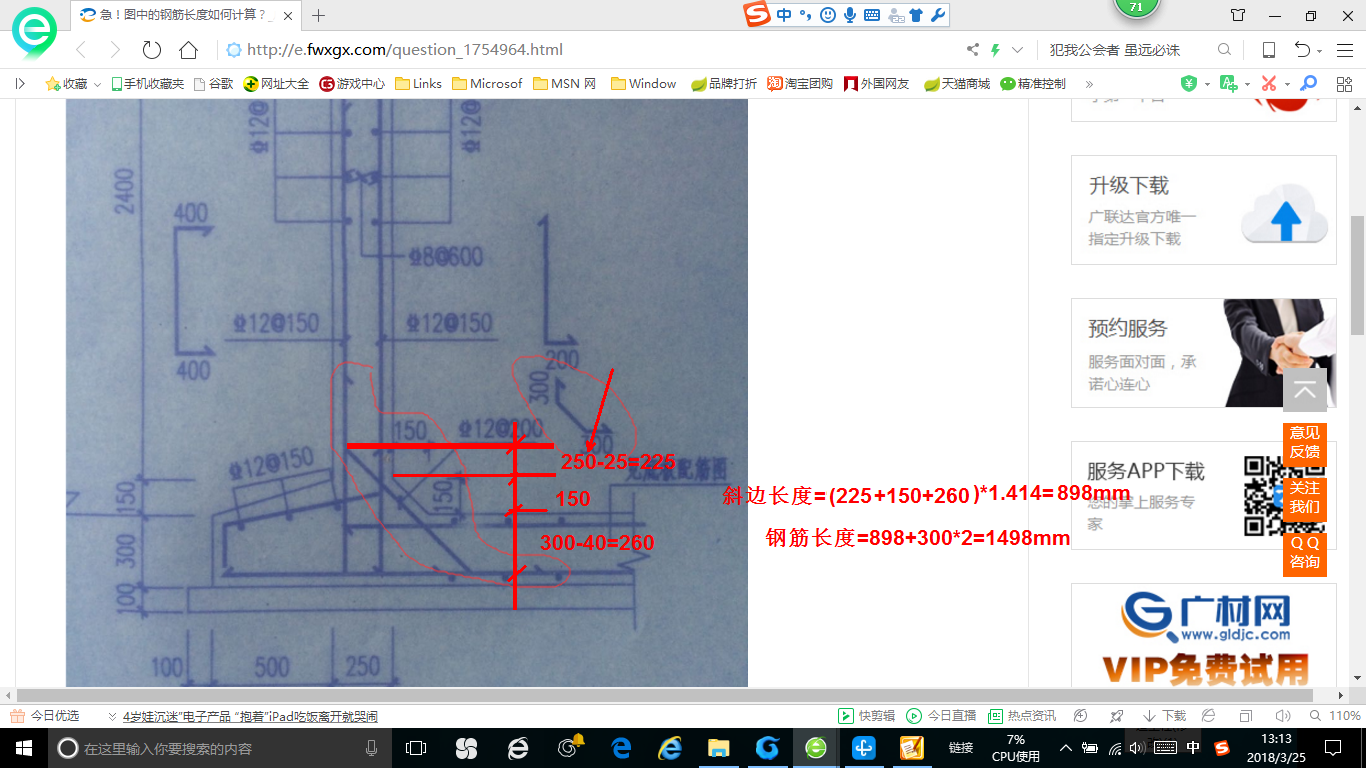
Task: Reload the current page
Action: point(152,50)
